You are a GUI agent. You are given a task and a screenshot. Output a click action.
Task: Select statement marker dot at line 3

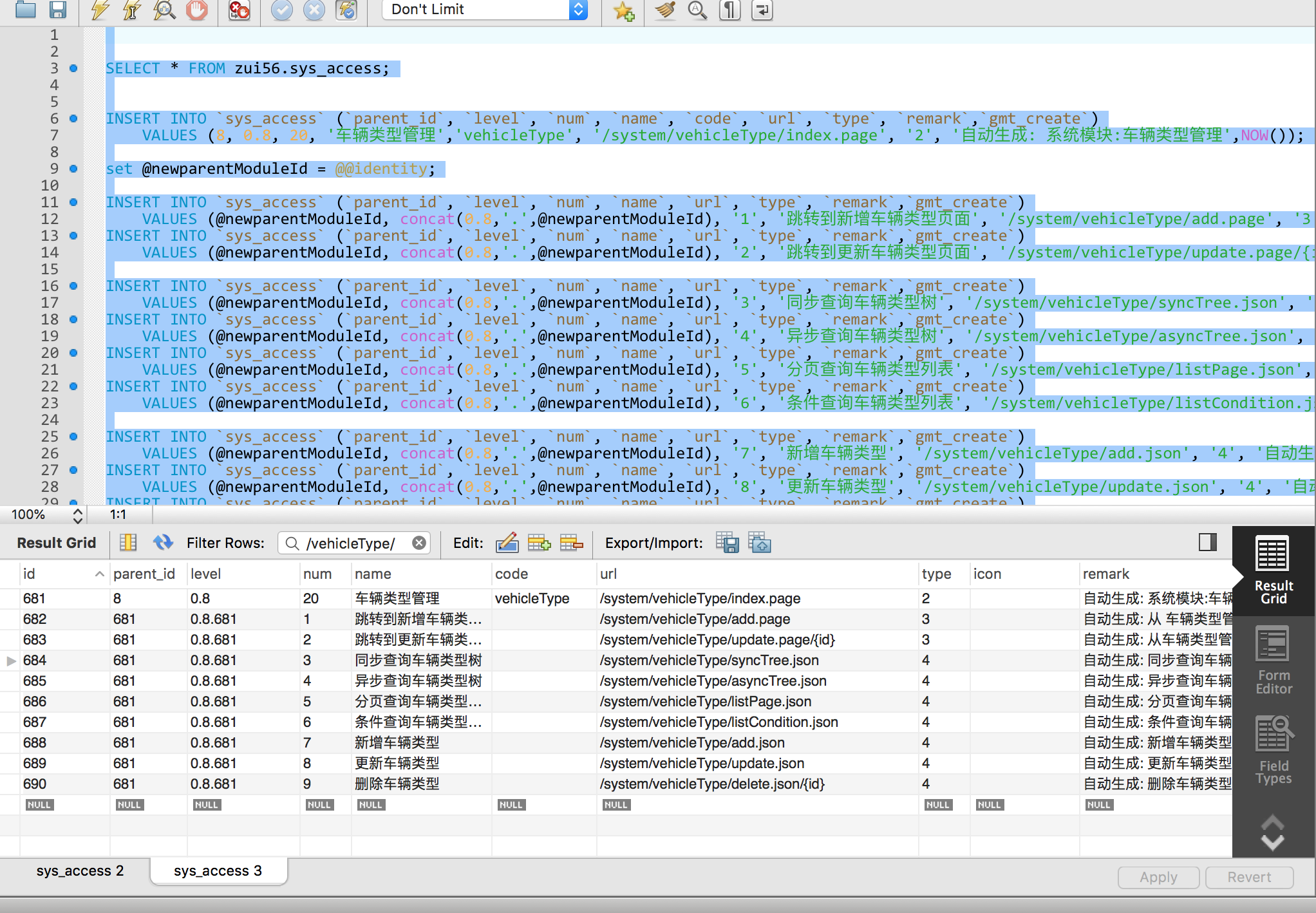pos(73,68)
